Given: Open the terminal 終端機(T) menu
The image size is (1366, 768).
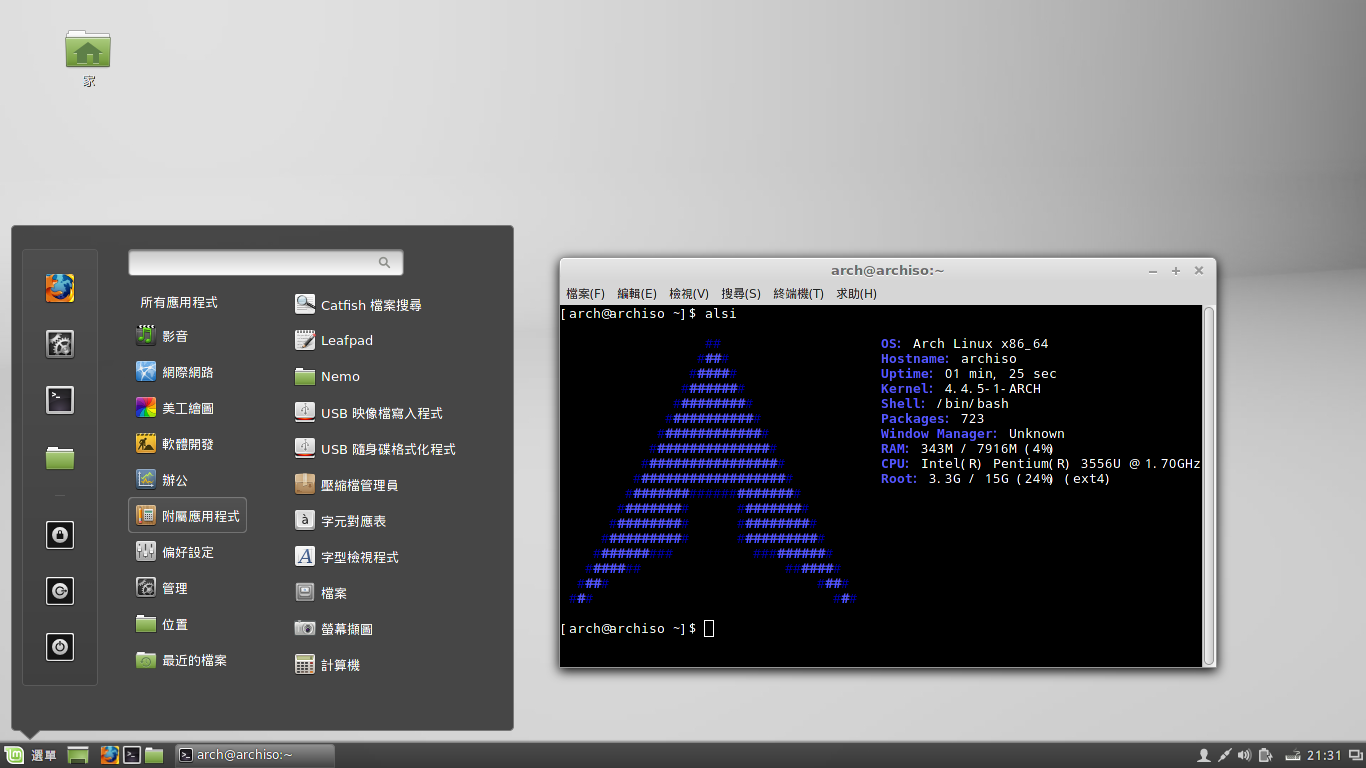Looking at the screenshot, I should tap(799, 293).
